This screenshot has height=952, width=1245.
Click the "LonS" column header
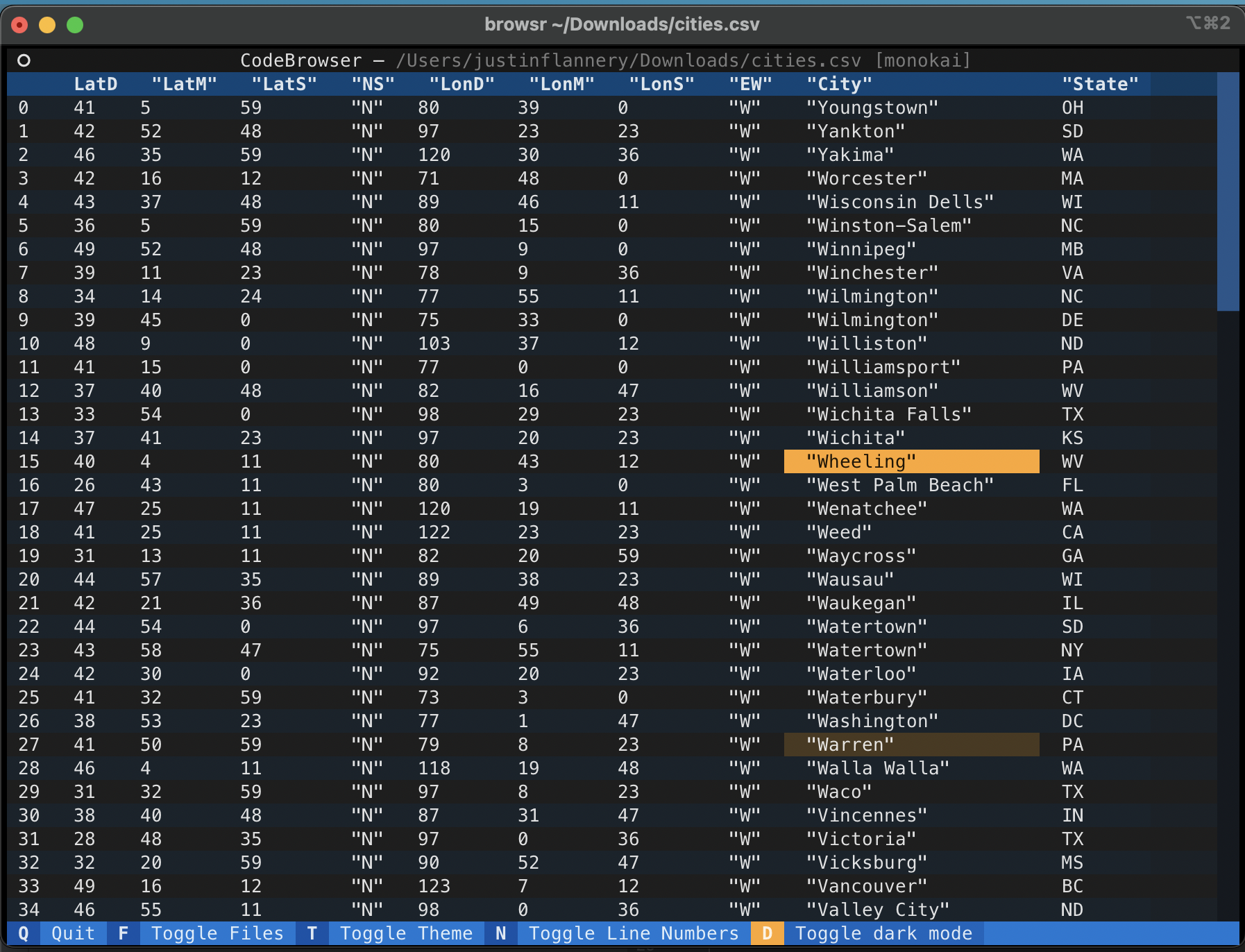point(662,84)
